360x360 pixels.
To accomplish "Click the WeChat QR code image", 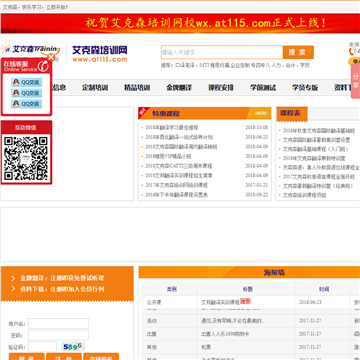I will [26, 158].
